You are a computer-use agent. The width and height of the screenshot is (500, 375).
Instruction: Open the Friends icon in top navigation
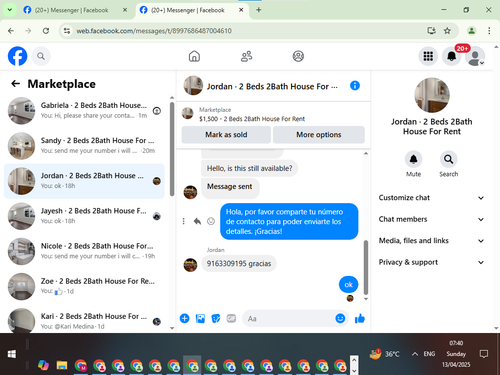(246, 56)
